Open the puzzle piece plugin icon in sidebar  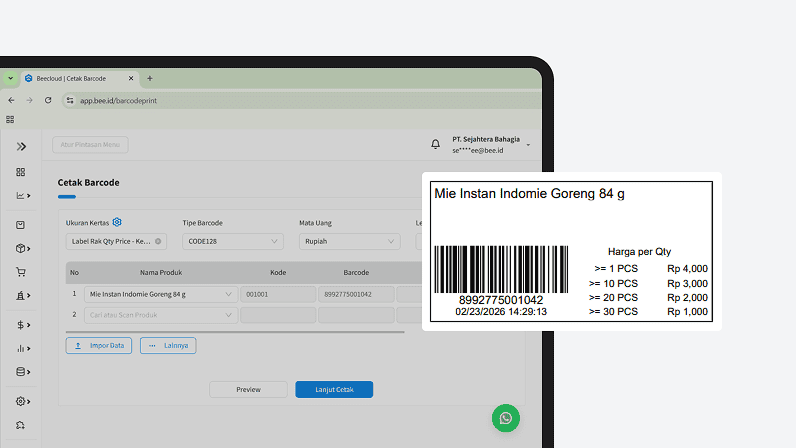[x=20, y=425]
